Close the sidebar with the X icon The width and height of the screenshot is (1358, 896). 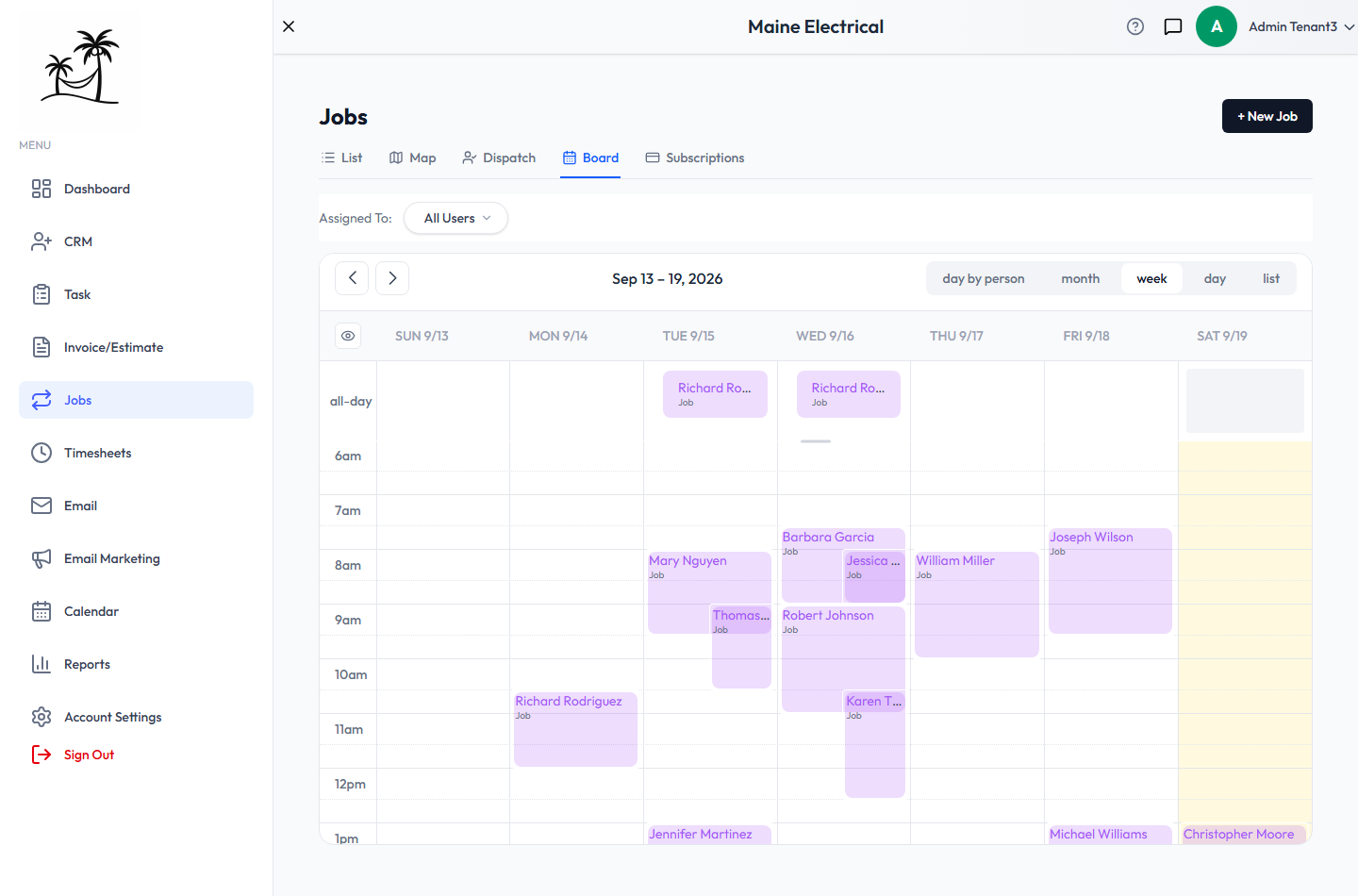coord(289,26)
